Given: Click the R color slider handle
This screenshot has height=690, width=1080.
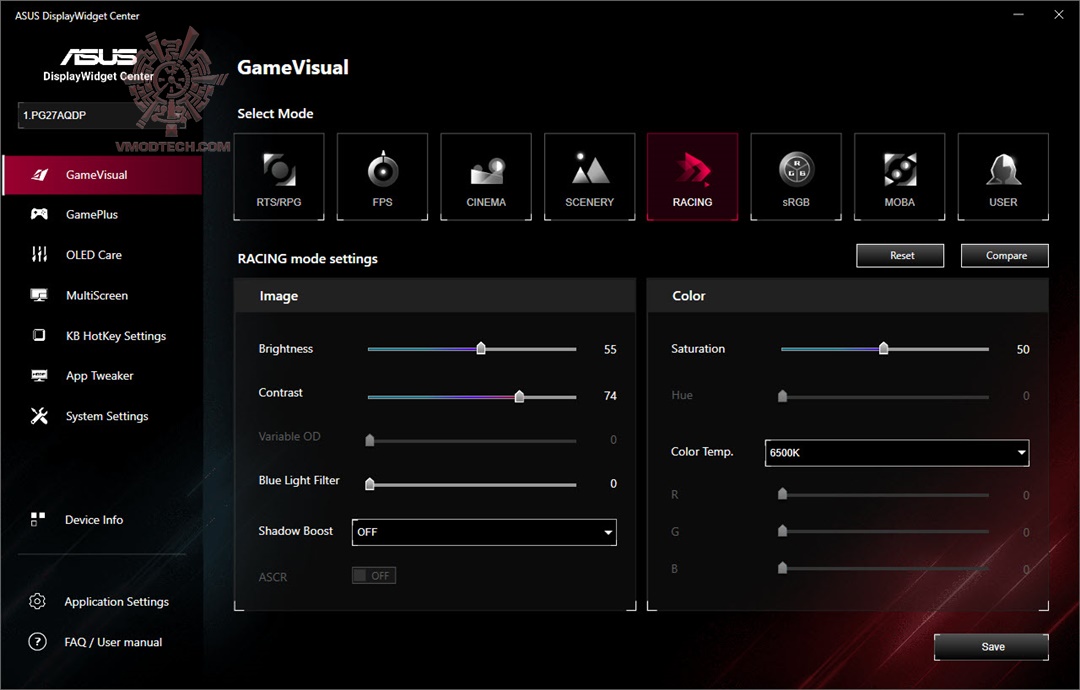Looking at the screenshot, I should (782, 494).
